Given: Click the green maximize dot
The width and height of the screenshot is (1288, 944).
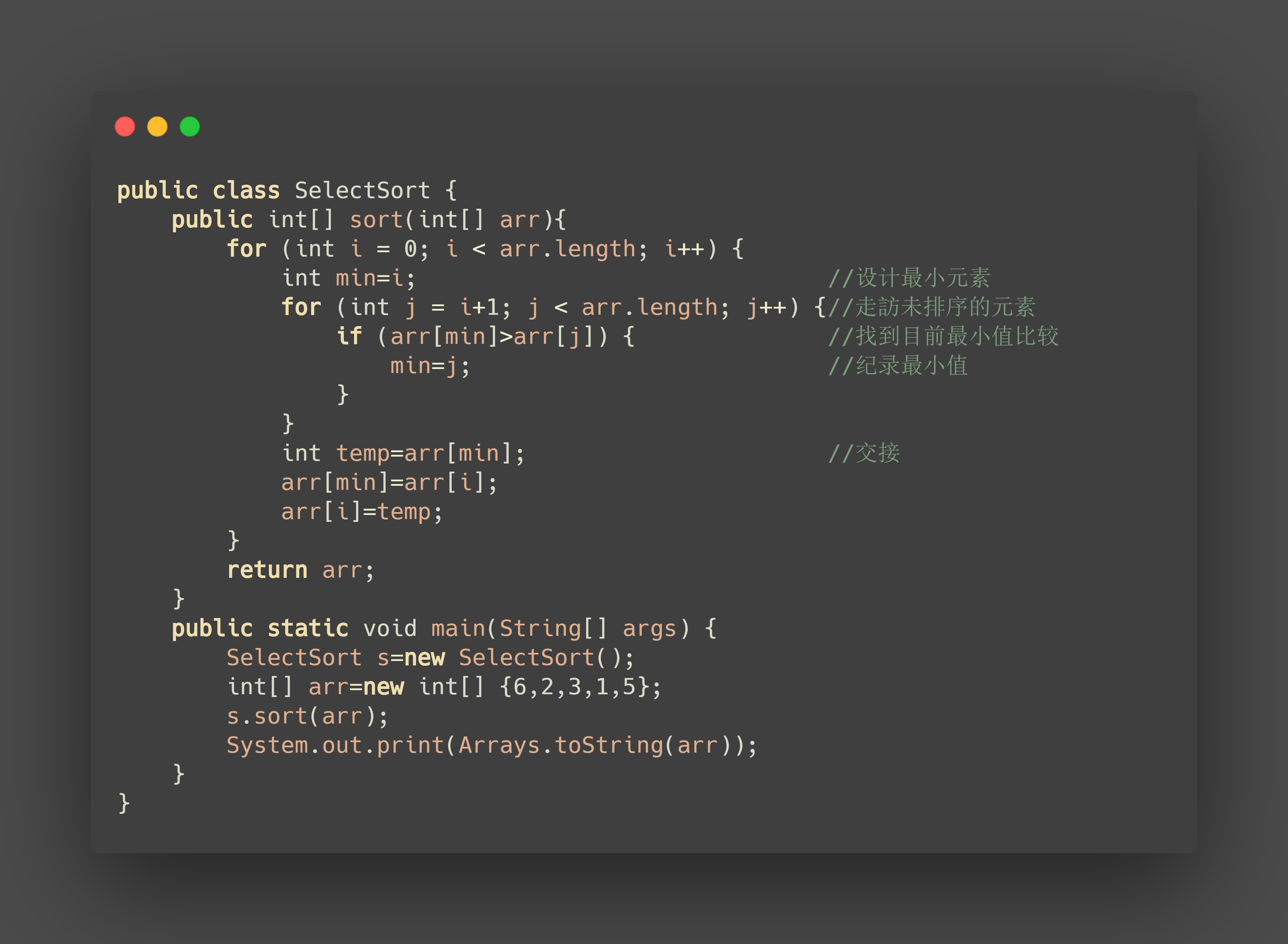Looking at the screenshot, I should coord(190,126).
